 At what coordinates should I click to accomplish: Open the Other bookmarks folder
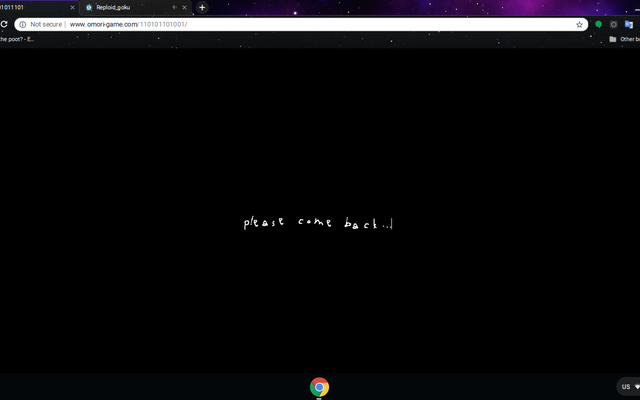pos(624,39)
